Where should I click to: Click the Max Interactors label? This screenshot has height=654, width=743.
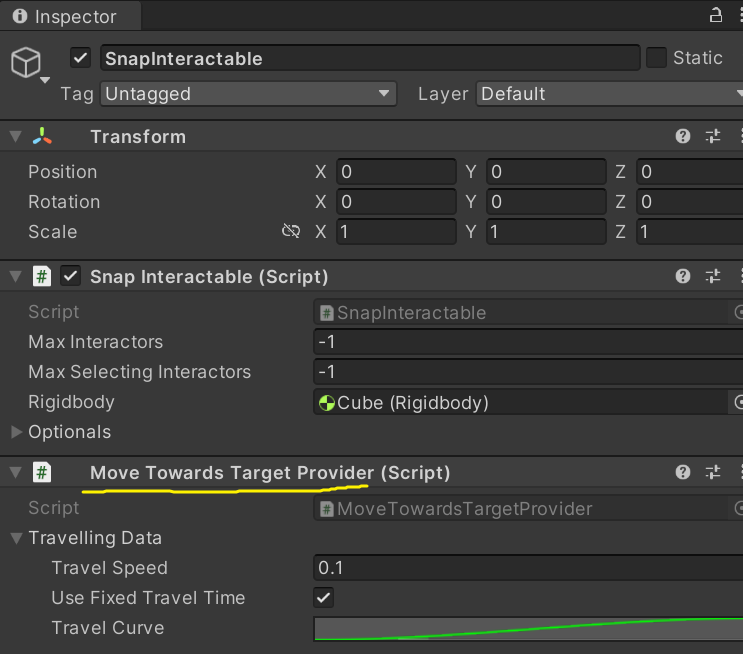click(x=96, y=342)
